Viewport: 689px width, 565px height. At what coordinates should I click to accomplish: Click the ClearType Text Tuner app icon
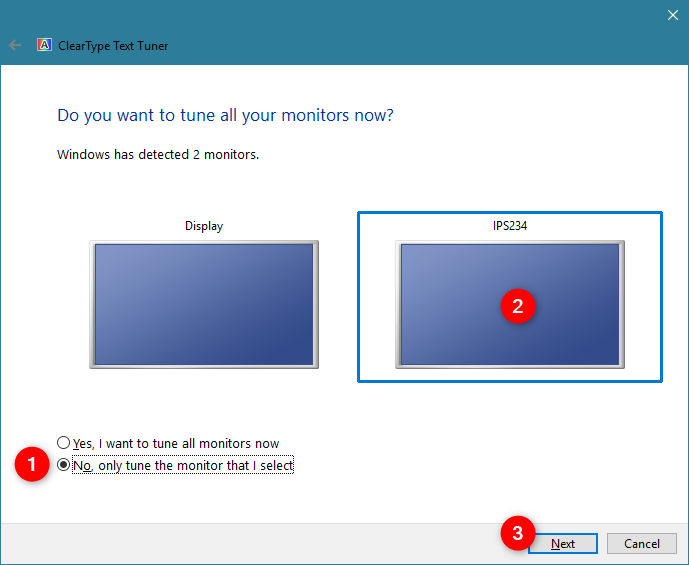(x=44, y=45)
